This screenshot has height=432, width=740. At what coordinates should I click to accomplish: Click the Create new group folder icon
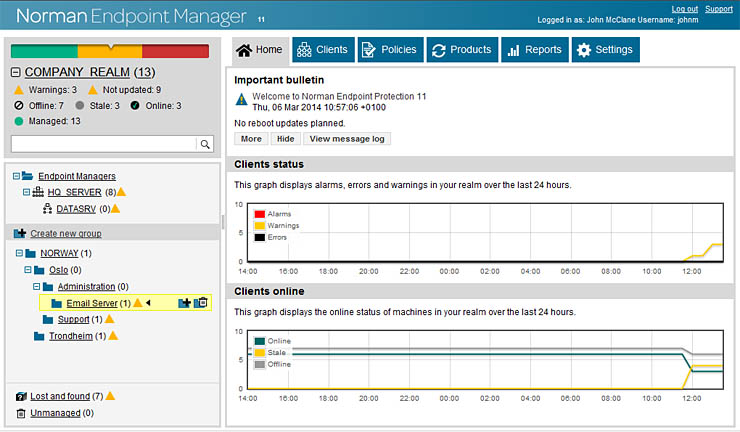(x=20, y=233)
